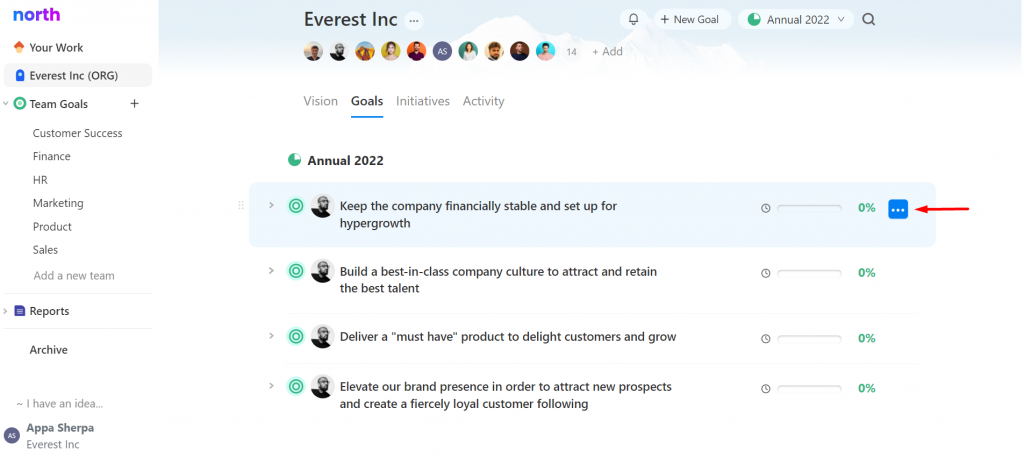1024x458 pixels.
Task: Click the north logo
Action: coord(37,14)
